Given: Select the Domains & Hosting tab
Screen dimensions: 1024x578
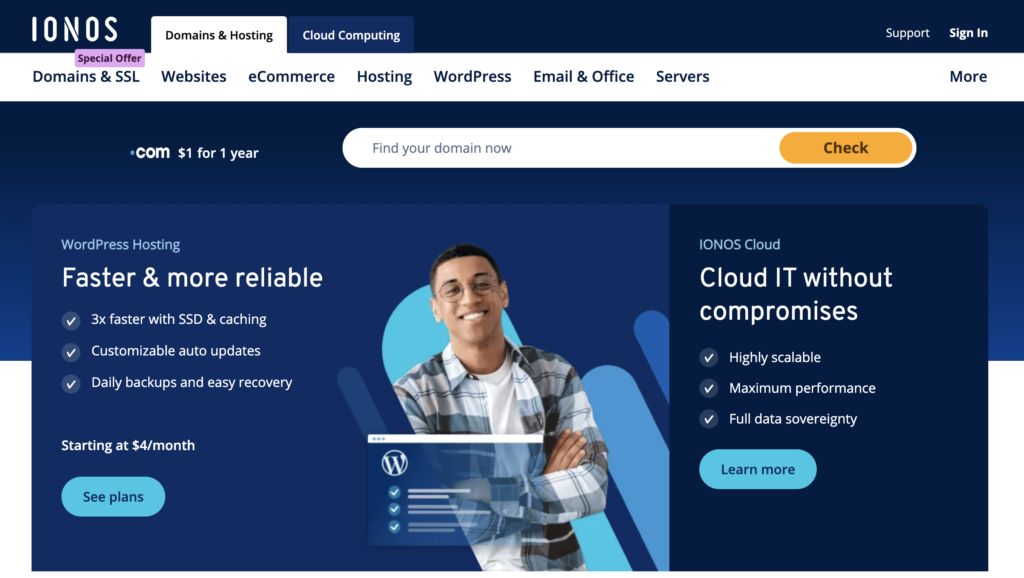Looking at the screenshot, I should click(219, 35).
